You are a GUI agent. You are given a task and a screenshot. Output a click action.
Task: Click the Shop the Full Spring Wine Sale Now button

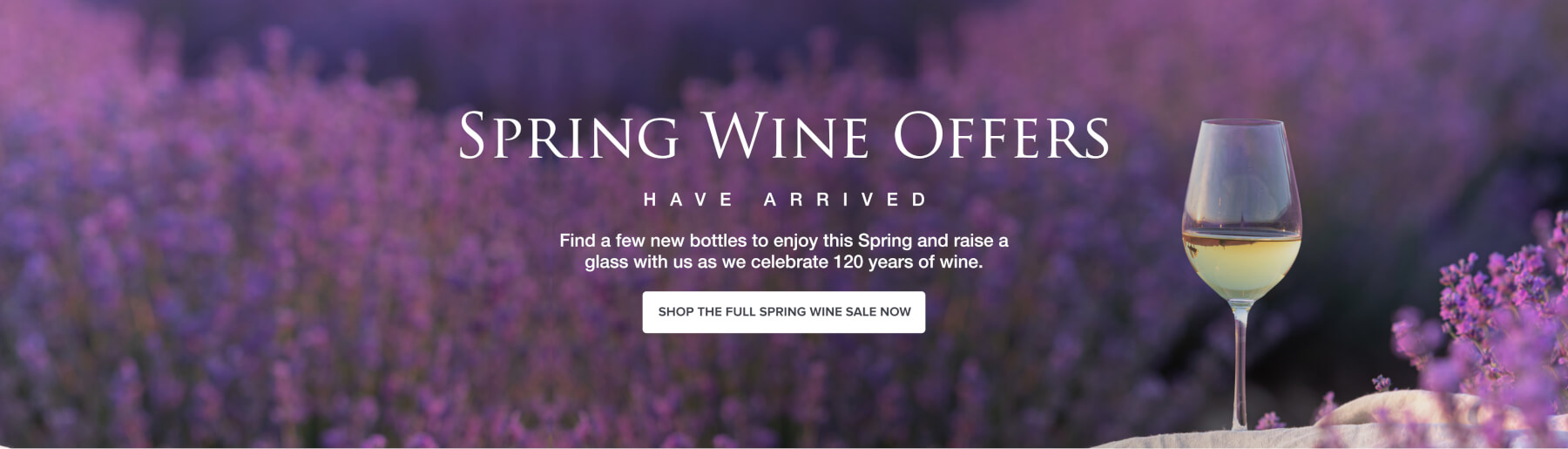pos(783,312)
